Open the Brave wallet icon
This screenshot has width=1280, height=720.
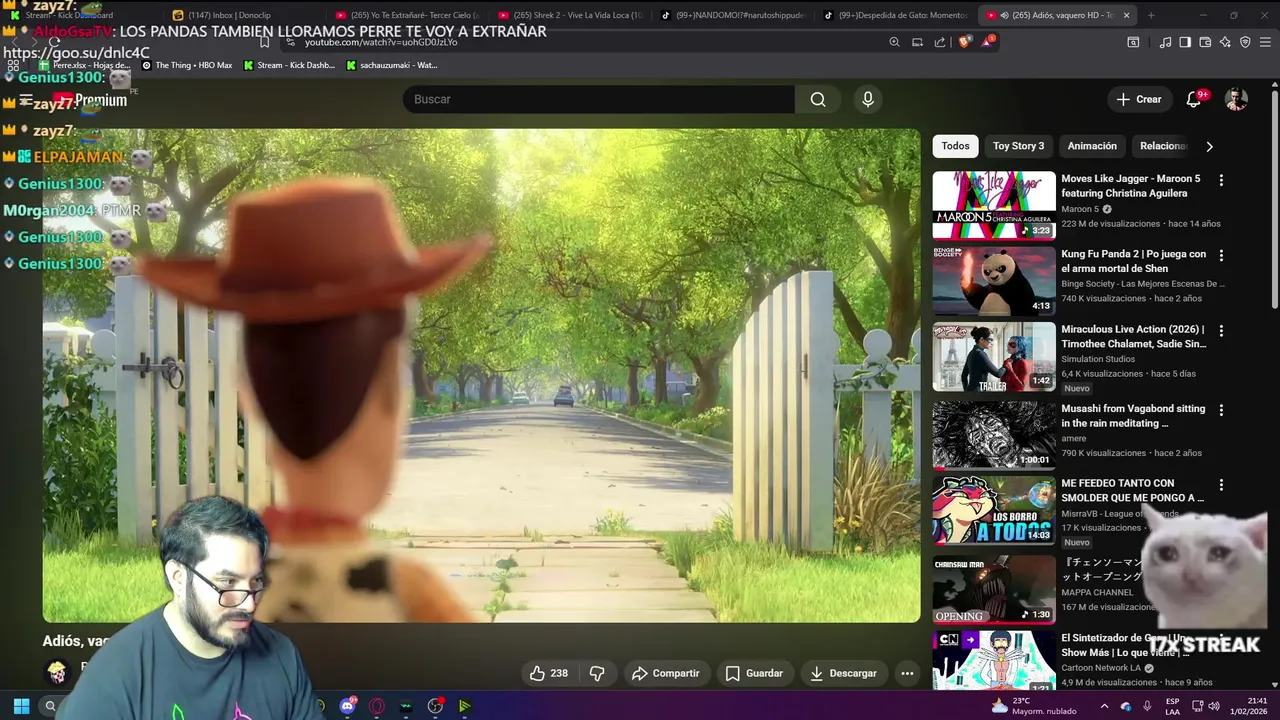(x=1205, y=42)
